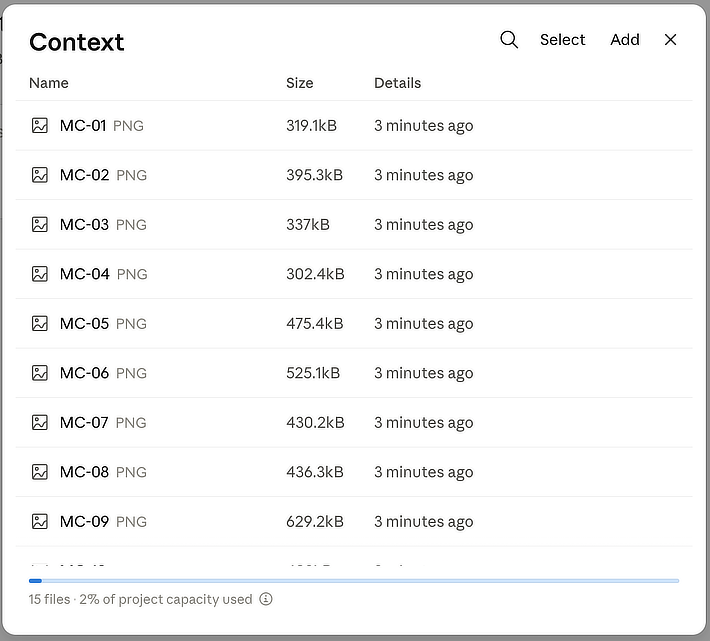Screen dimensions: 710x641
Task: Click the image icon for MC-07
Action: click(x=40, y=422)
